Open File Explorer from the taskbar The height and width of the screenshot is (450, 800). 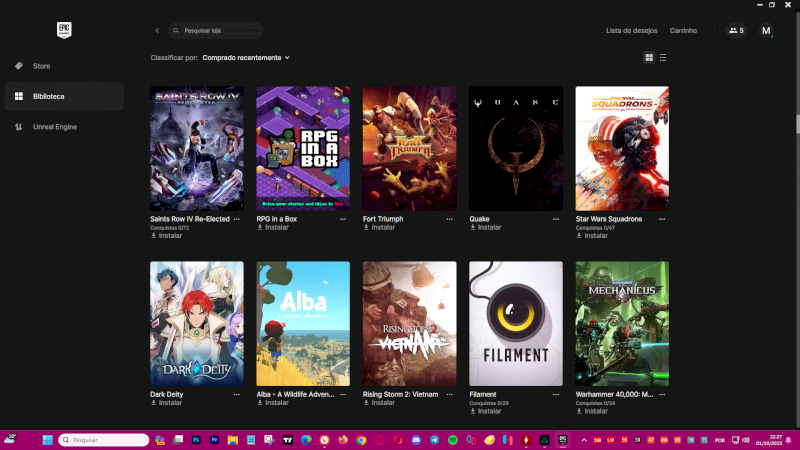[233, 440]
